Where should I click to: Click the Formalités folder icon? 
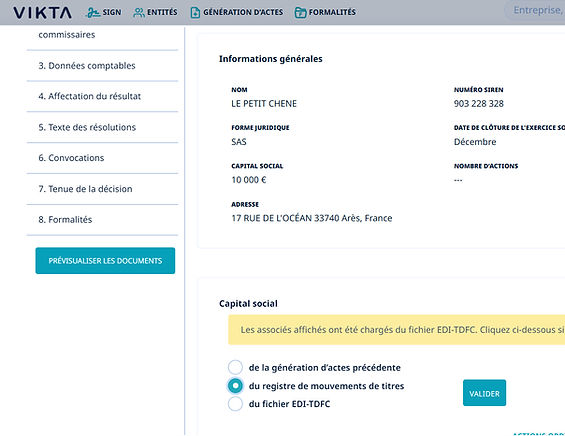pos(300,13)
